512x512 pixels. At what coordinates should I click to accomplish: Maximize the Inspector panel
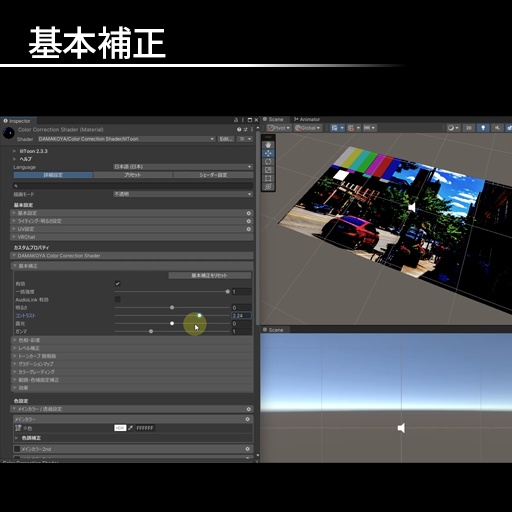tap(250, 120)
